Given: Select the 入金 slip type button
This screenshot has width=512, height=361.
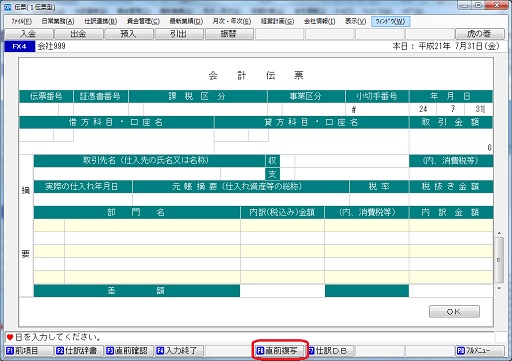Looking at the screenshot, I should (29, 34).
